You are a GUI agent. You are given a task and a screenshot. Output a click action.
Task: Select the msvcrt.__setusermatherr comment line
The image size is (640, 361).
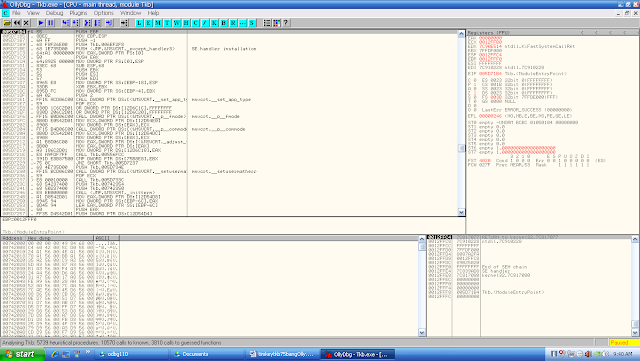[x=224, y=172]
